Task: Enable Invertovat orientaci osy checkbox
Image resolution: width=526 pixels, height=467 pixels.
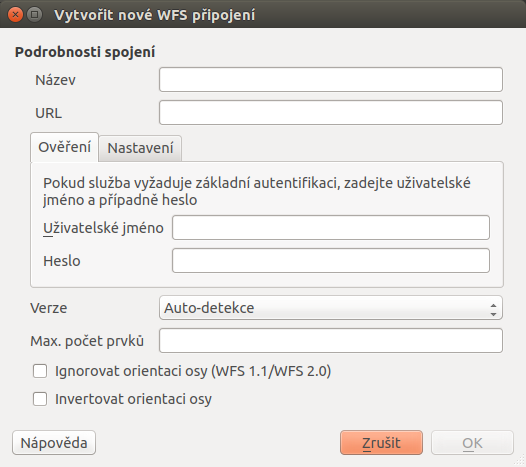Action: coord(40,399)
